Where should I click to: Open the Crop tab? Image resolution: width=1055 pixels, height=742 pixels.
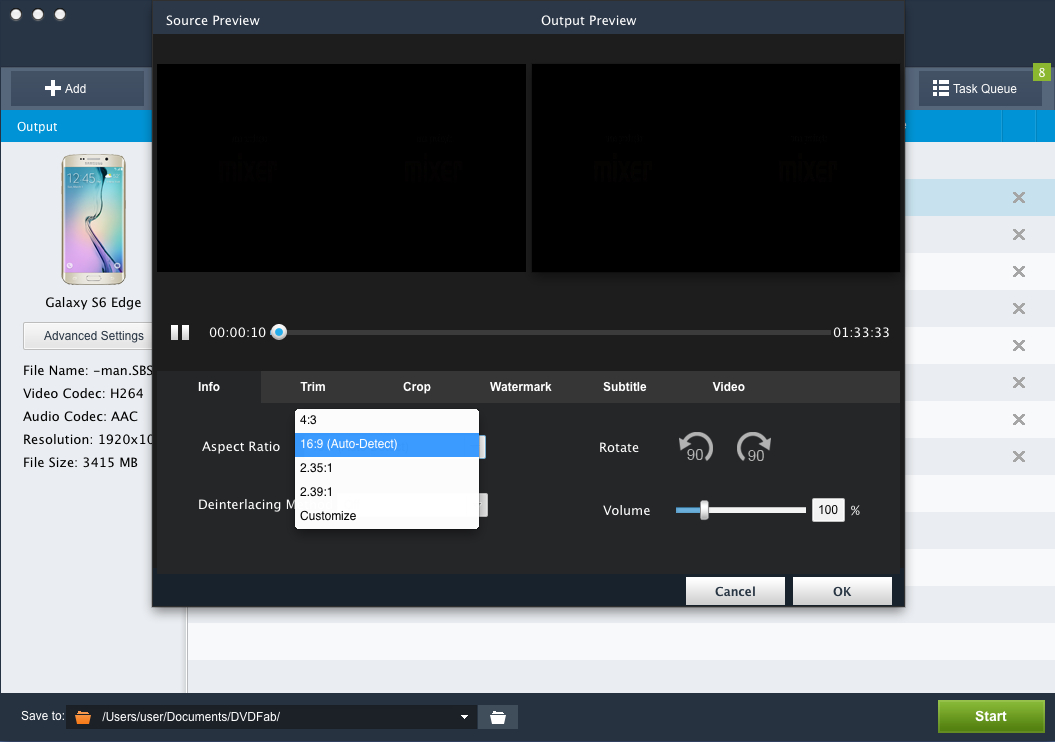(416, 387)
